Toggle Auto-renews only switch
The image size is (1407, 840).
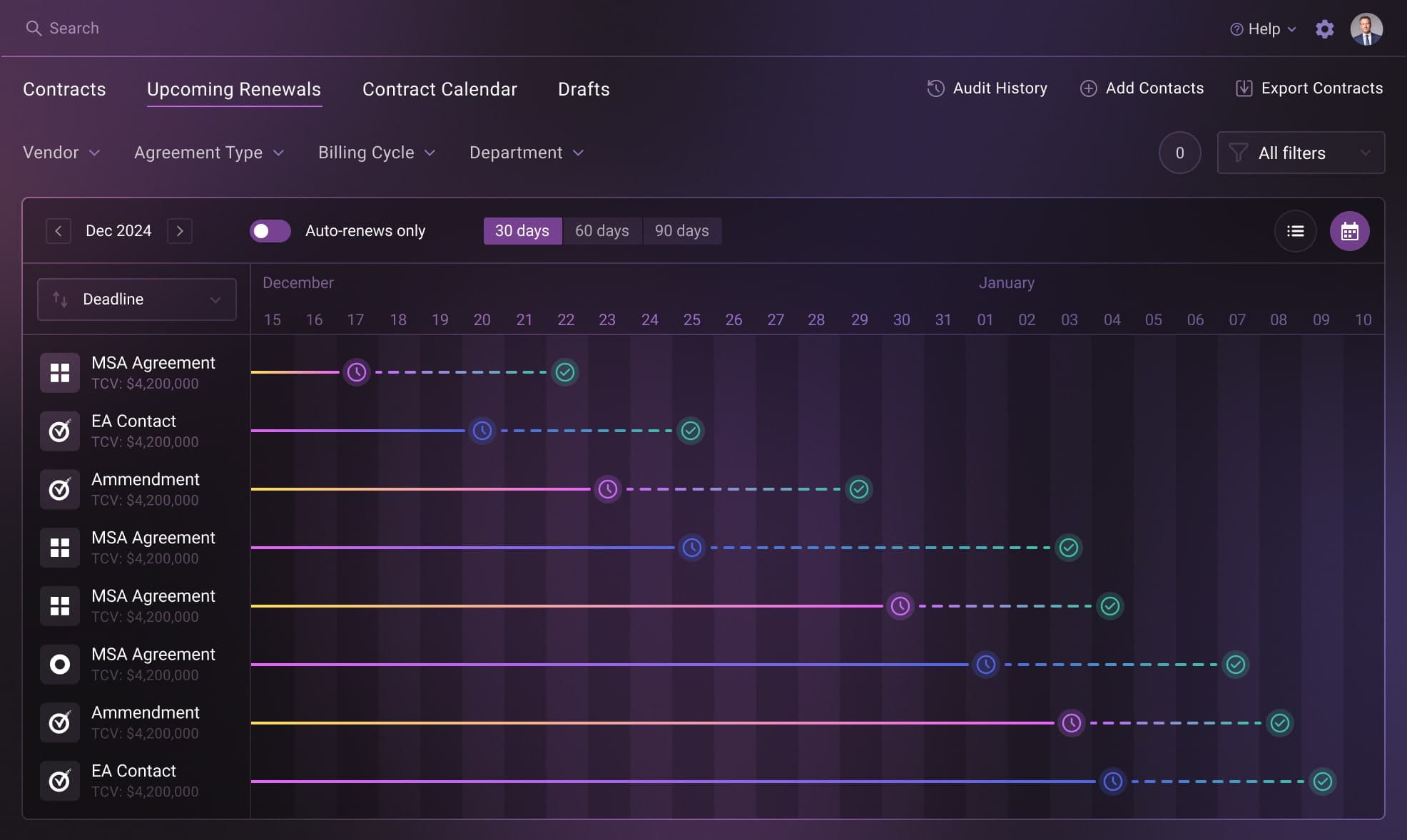270,231
